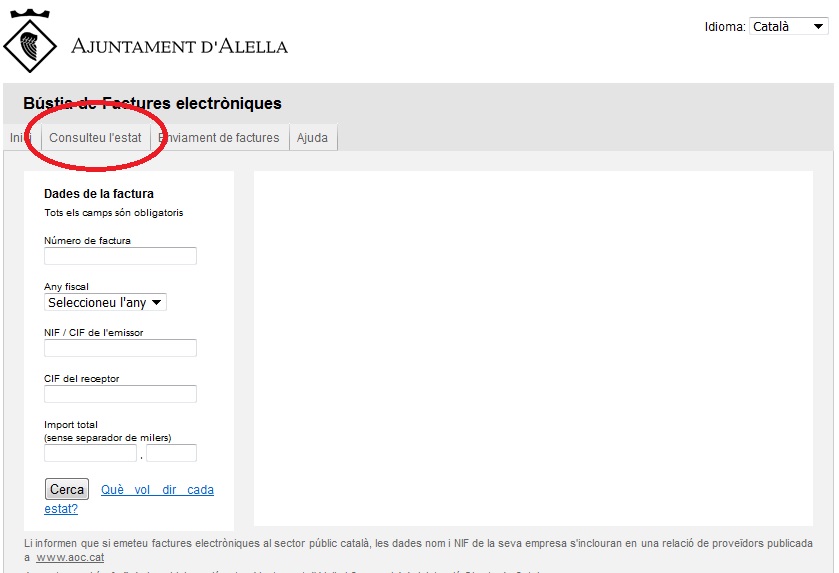Click the Dades de la factura heading
This screenshot has height=573, width=839.
[x=99, y=194]
